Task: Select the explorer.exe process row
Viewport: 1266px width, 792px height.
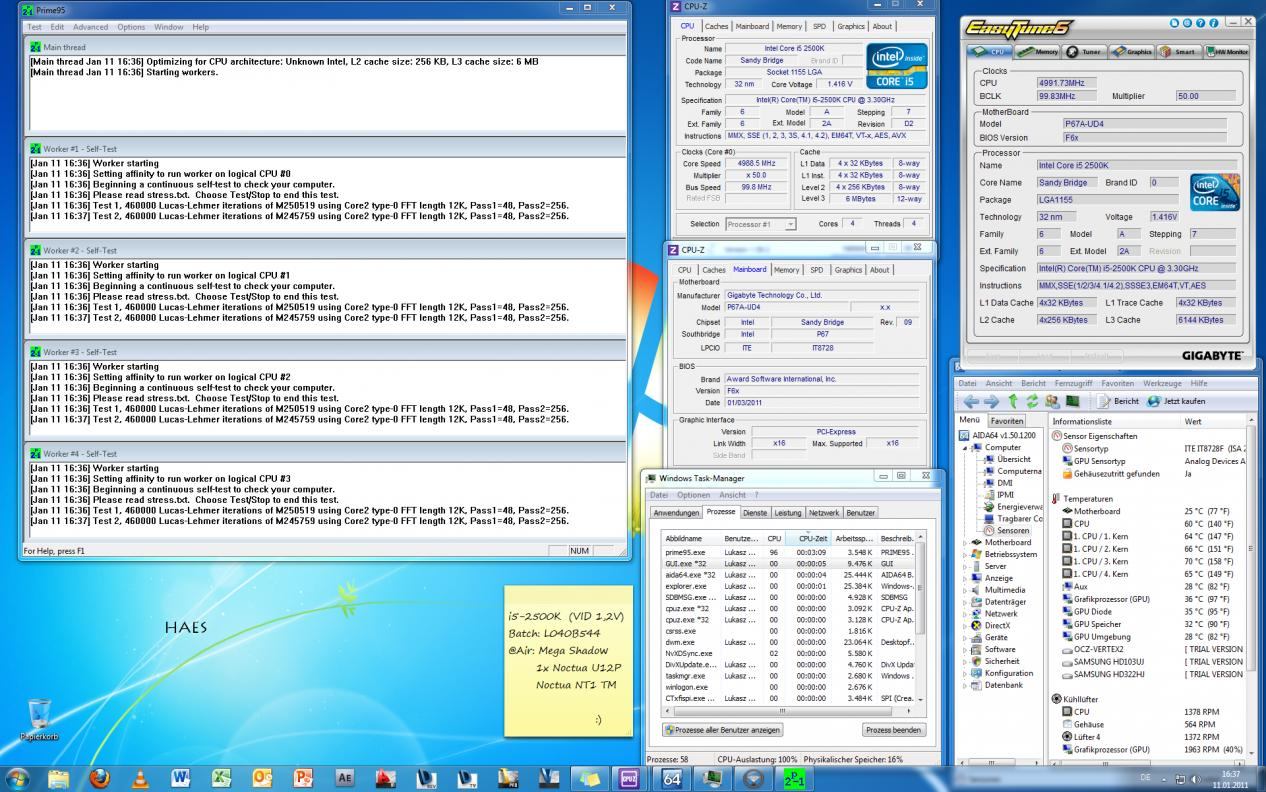Action: point(789,586)
